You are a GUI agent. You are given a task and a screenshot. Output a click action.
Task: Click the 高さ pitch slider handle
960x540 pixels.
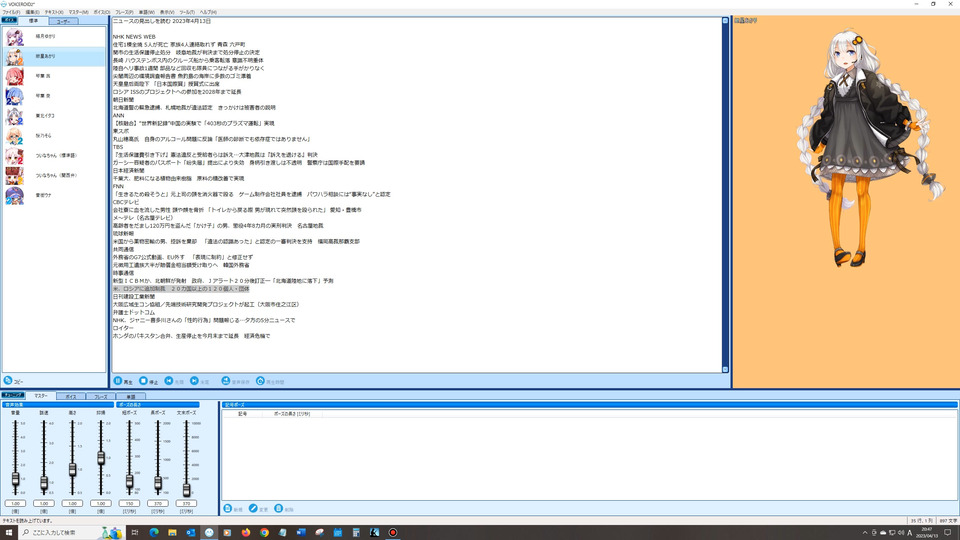click(72, 470)
